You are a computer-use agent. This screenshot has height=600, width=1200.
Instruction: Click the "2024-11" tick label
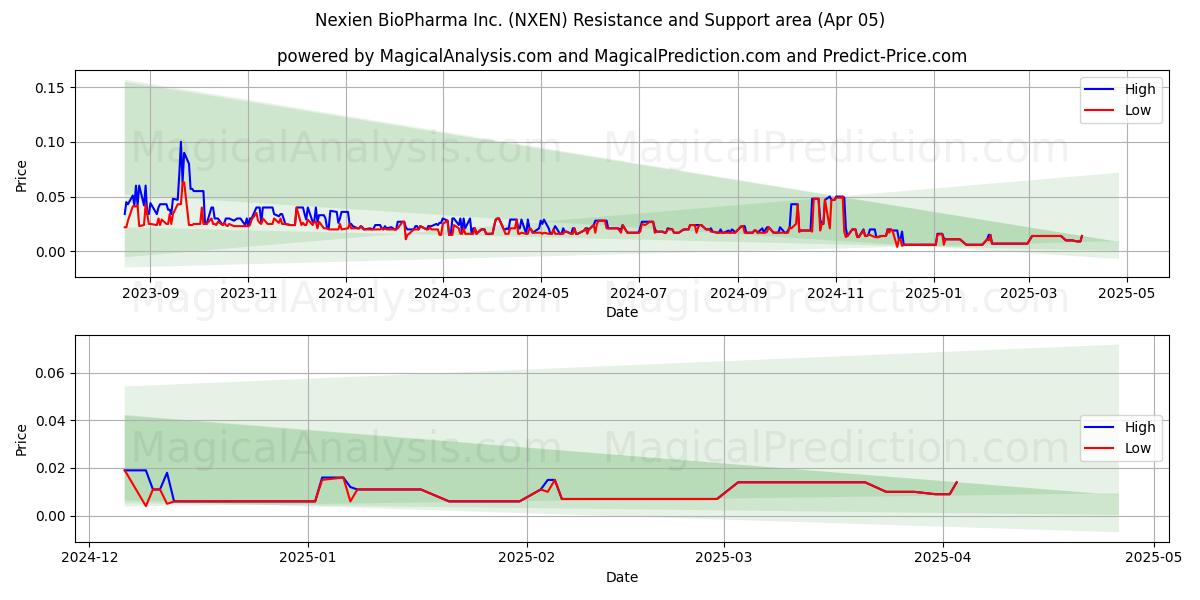pos(836,294)
